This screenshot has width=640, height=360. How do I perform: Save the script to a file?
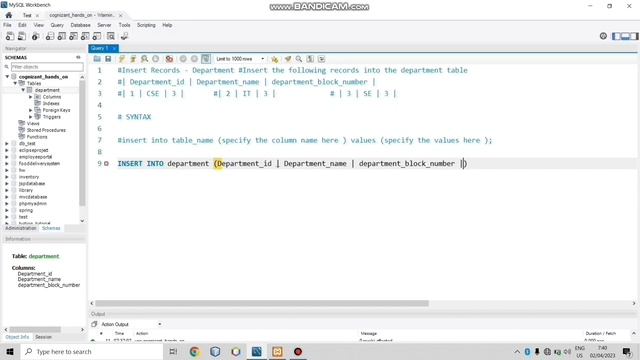click(x=108, y=59)
